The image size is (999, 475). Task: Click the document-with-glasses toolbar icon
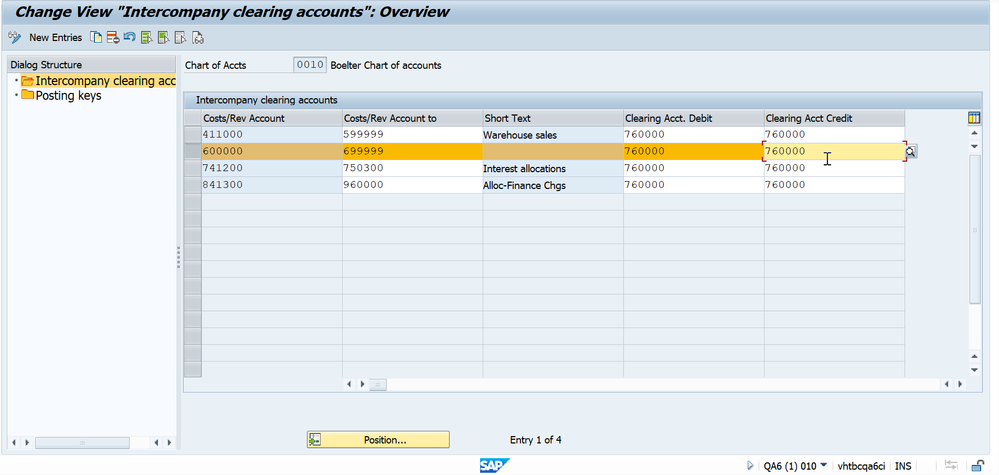pos(198,38)
